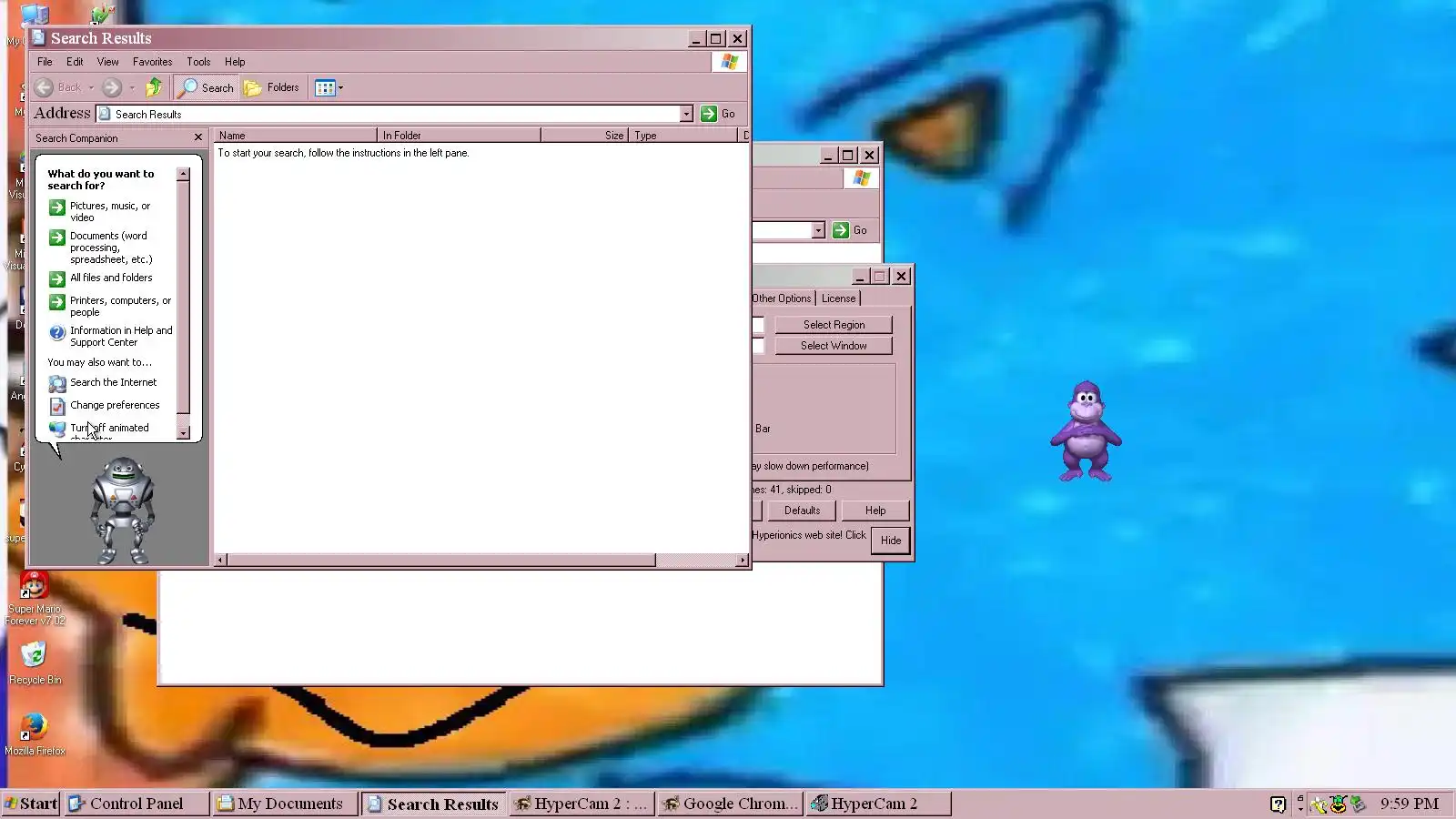
Task: Expand address dropdown in background explorer window
Action: pos(818,230)
